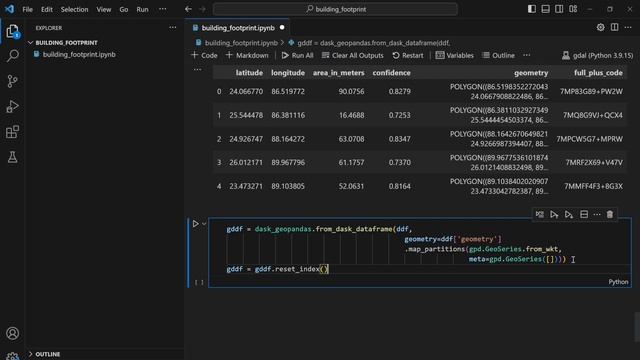The width and height of the screenshot is (640, 360).
Task: Open the Run menu
Action: [142, 9]
